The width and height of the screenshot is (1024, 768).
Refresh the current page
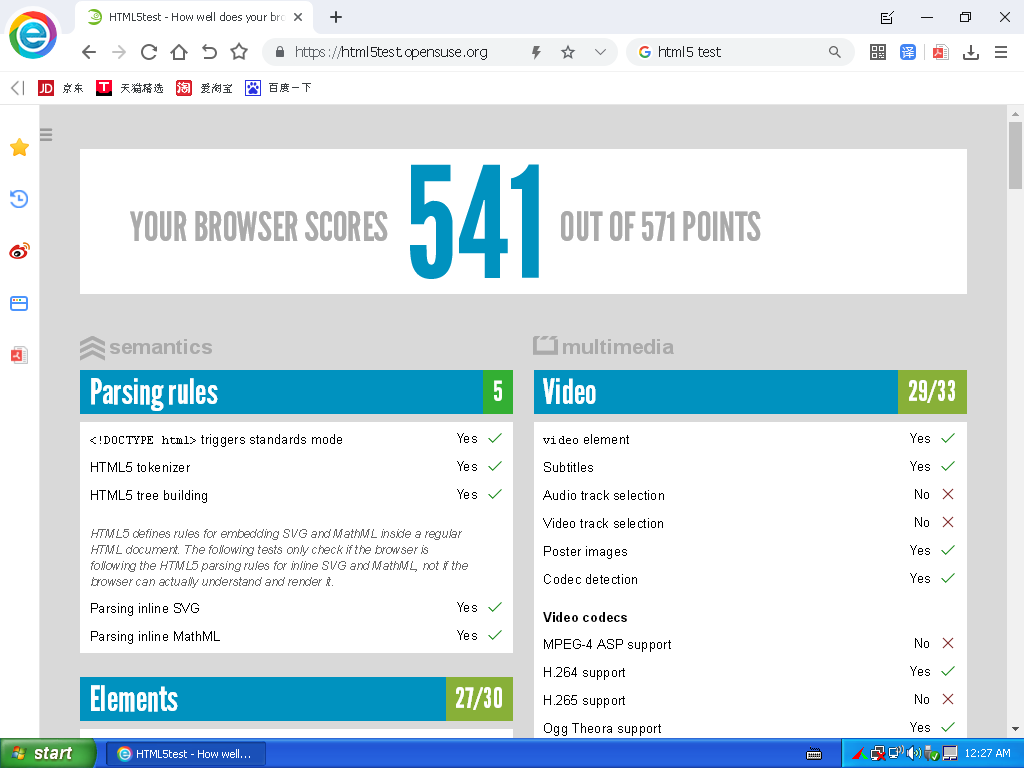point(148,51)
